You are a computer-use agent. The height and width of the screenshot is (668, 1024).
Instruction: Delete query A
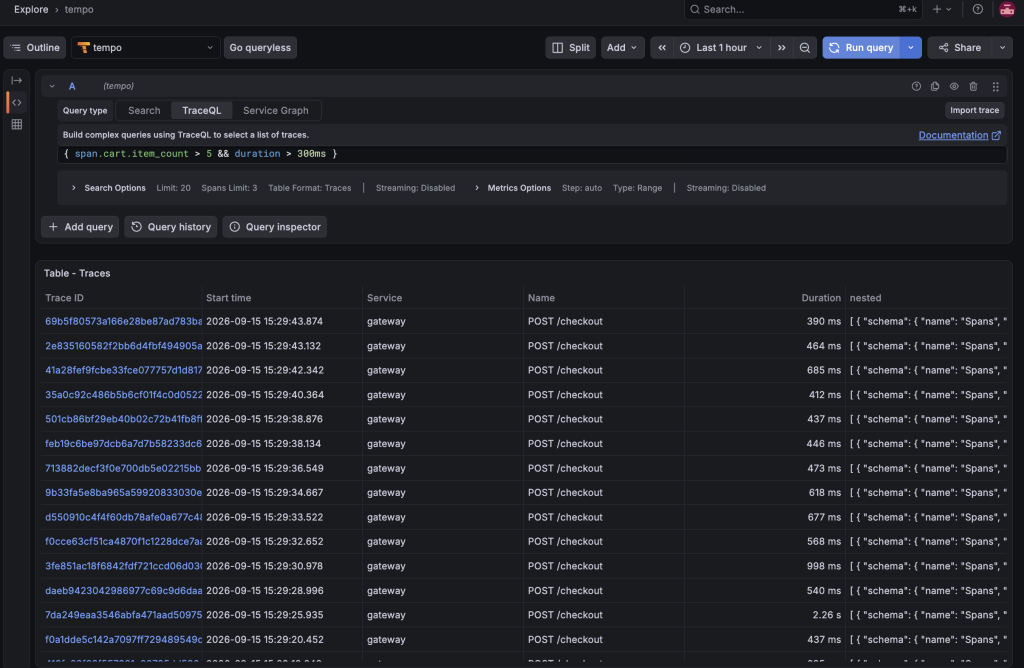point(973,86)
